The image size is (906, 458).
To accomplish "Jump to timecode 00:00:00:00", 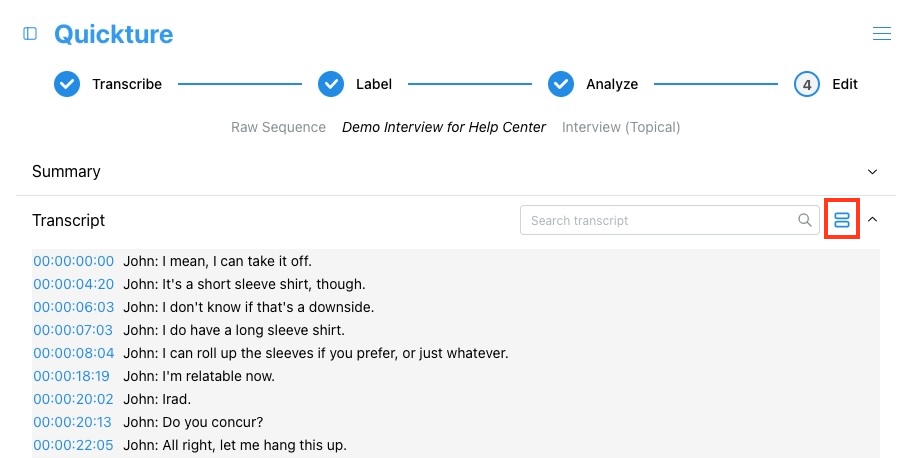I will click(73, 261).
